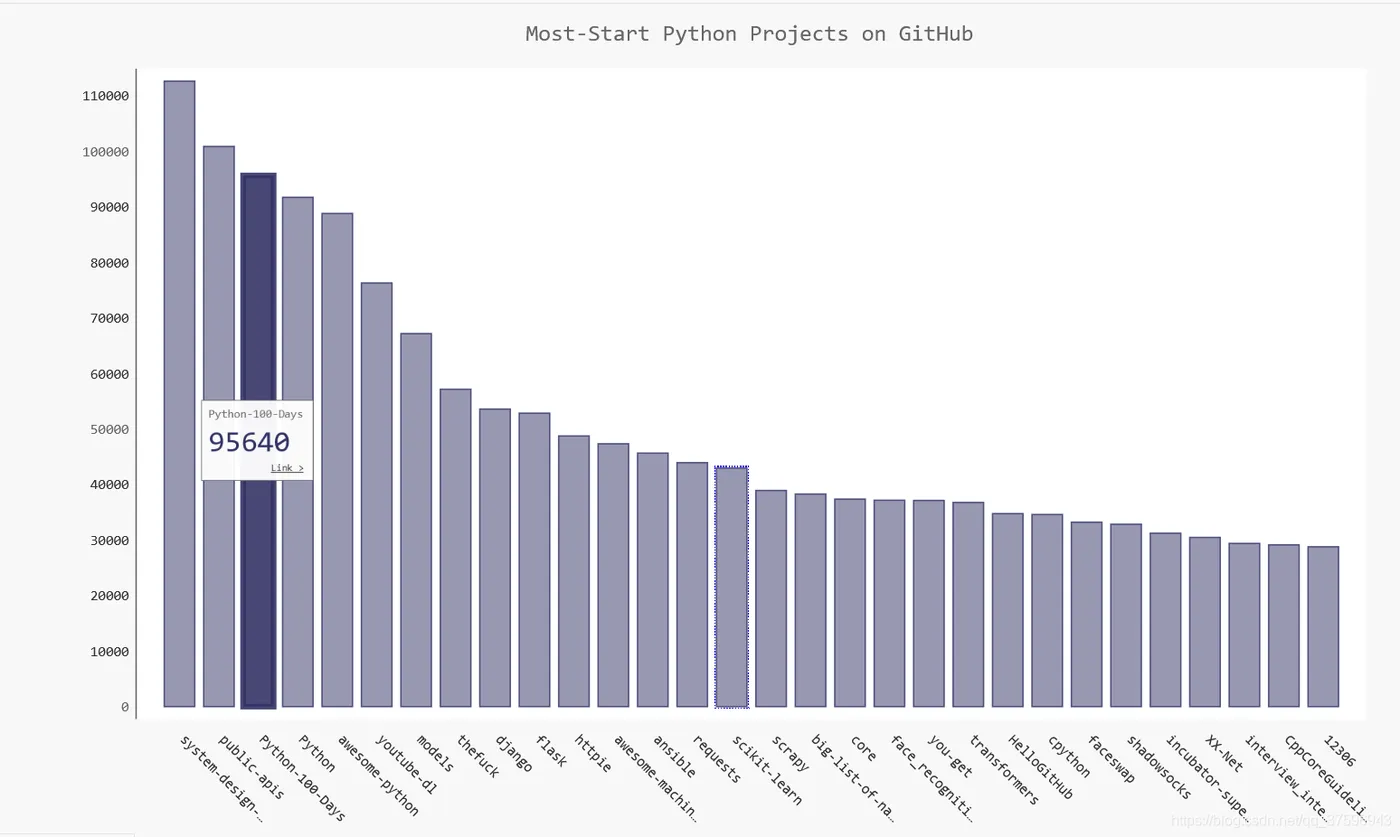Click the y-axis label 110000
The height and width of the screenshot is (837, 1400).
tap(106, 96)
